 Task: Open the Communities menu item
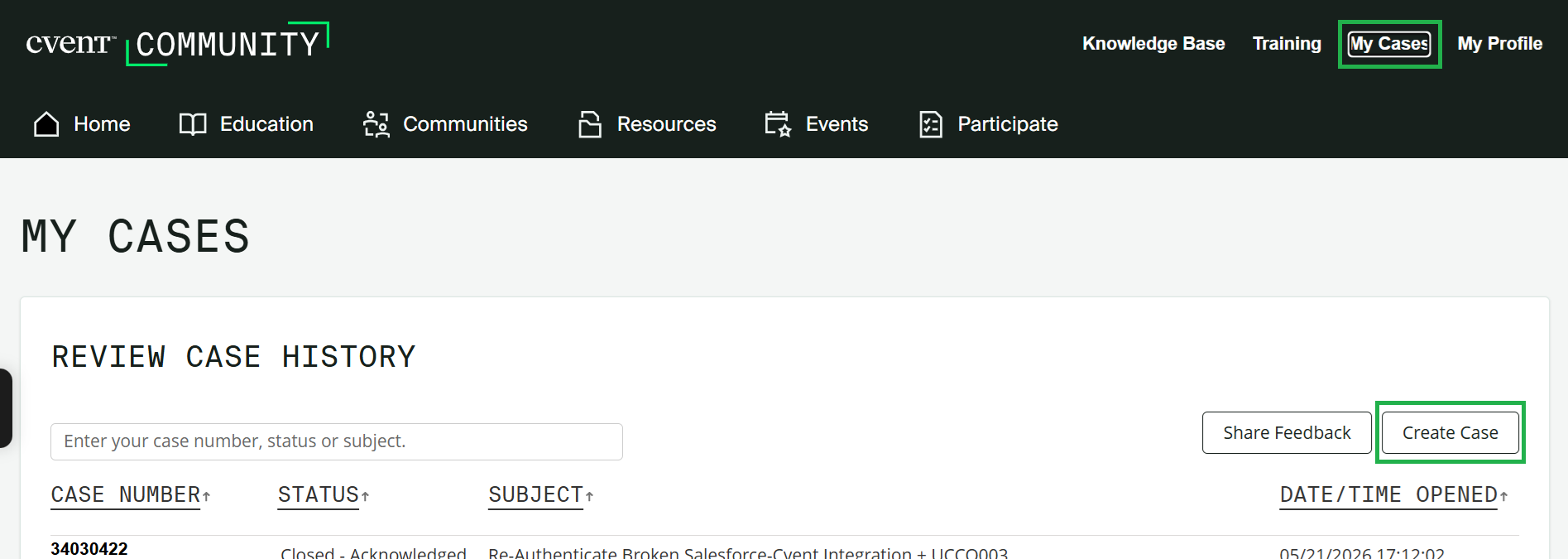click(445, 124)
